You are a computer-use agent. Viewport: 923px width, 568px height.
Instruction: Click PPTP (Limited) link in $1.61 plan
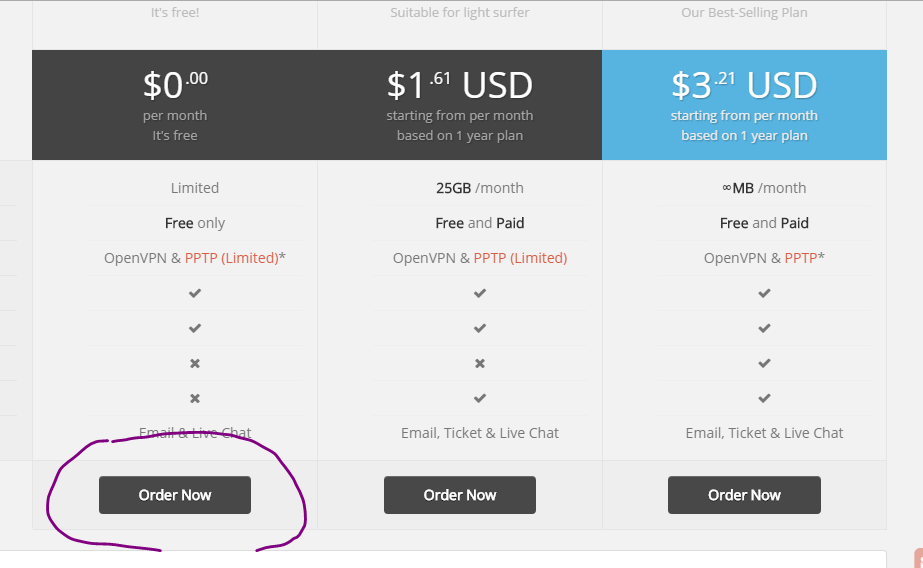tap(520, 258)
